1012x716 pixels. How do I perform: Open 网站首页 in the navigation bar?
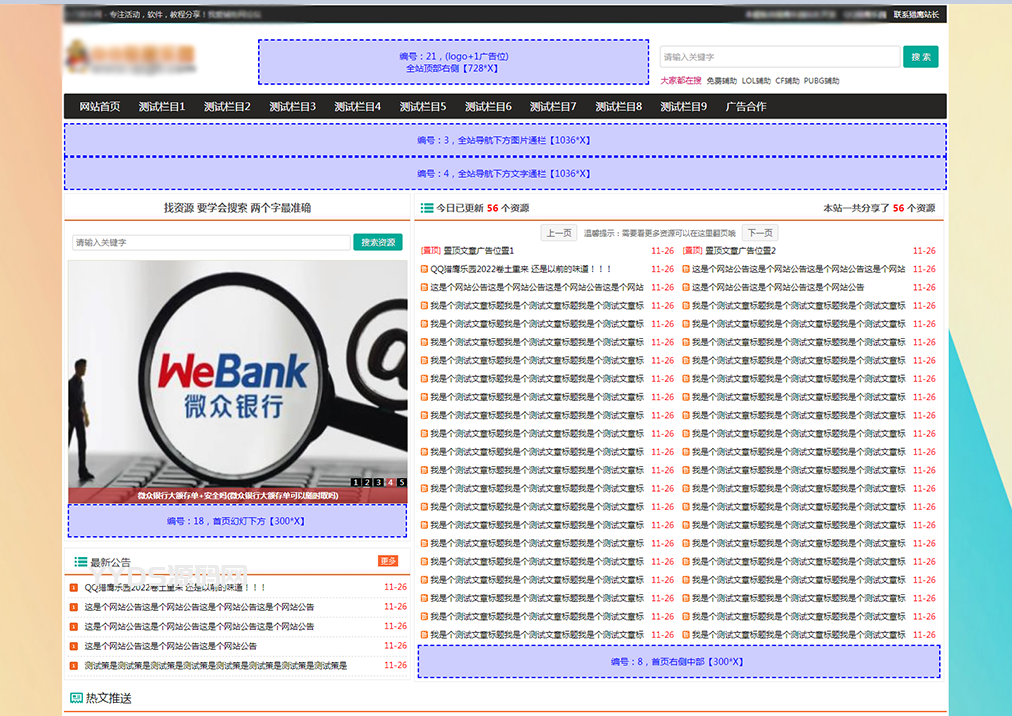100,106
